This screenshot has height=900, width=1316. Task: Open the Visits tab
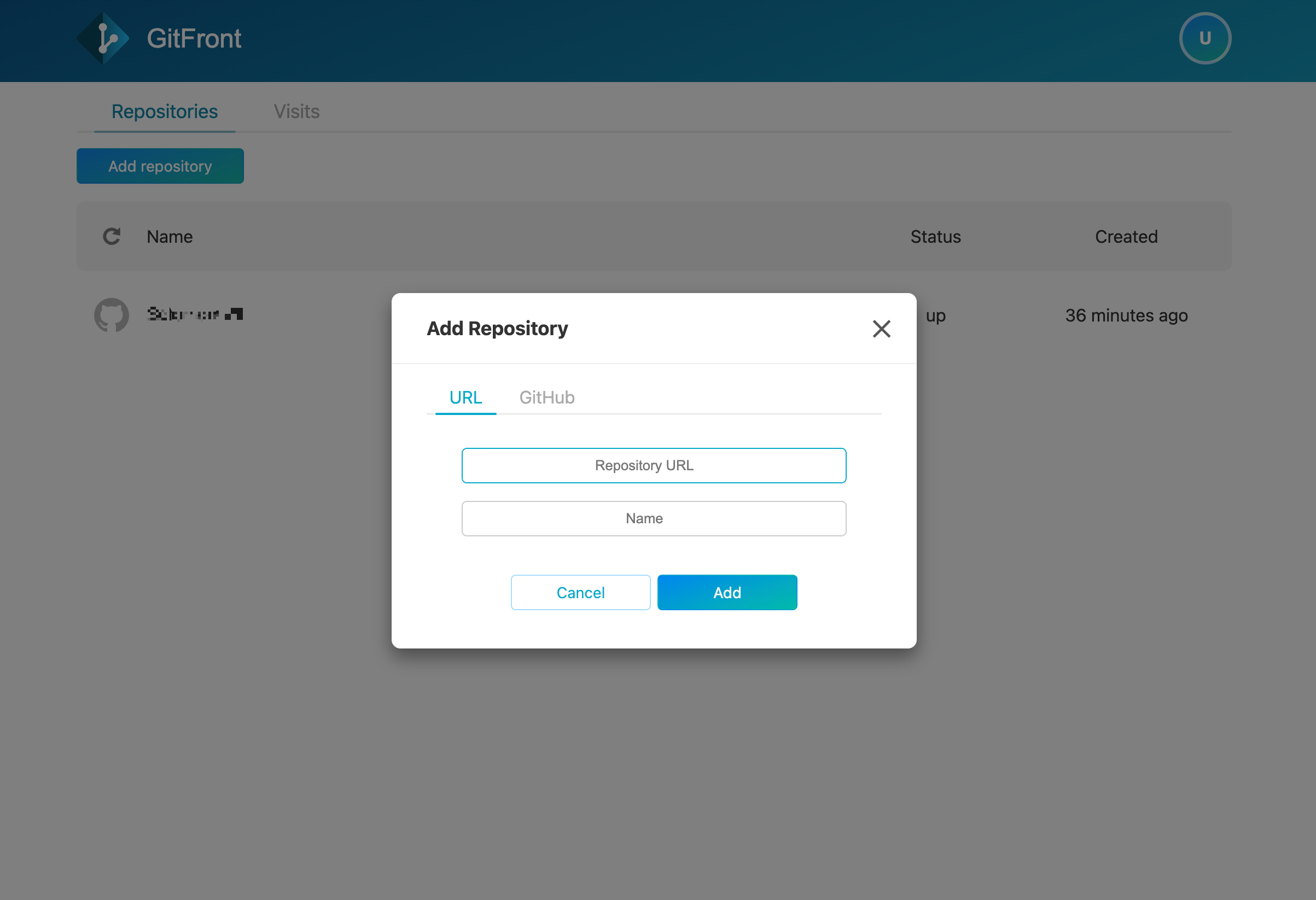pyautogui.click(x=296, y=112)
